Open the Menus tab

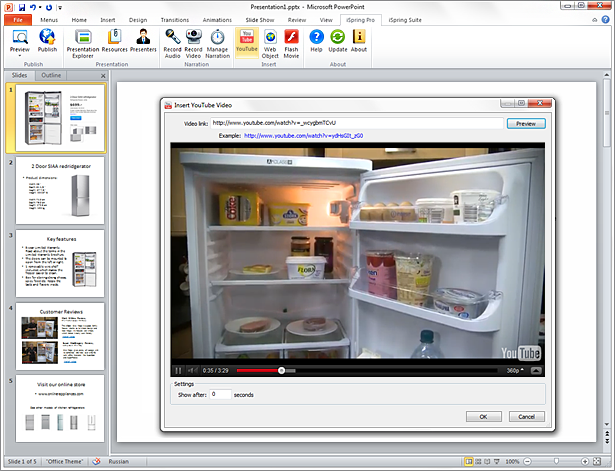coord(49,20)
